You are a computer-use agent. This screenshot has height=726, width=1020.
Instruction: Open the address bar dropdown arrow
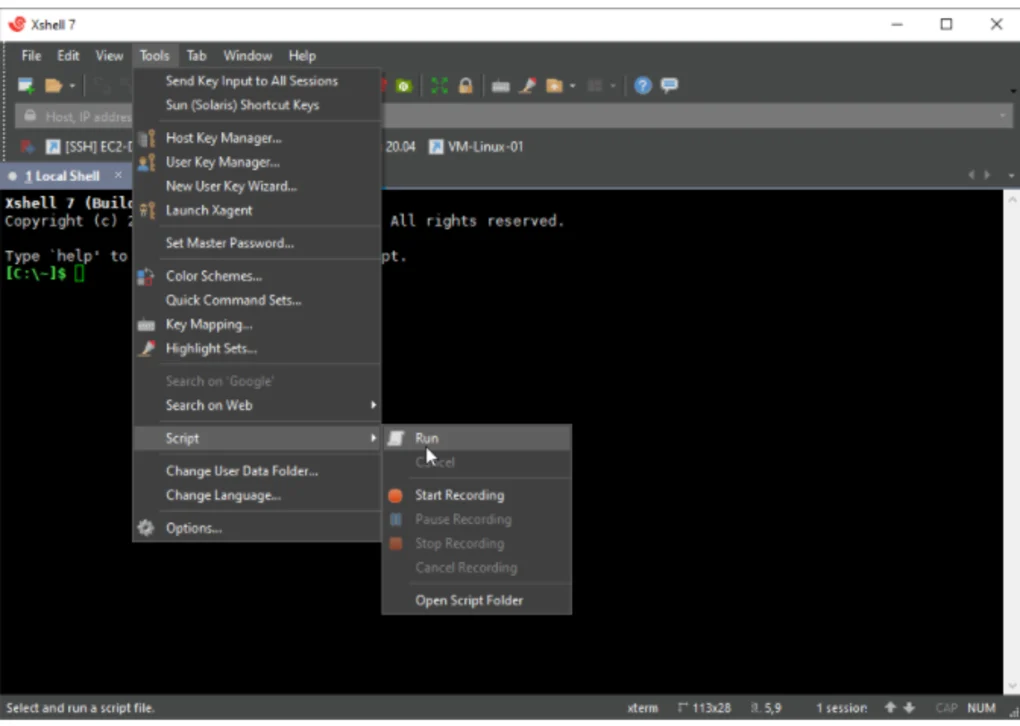click(x=1003, y=116)
